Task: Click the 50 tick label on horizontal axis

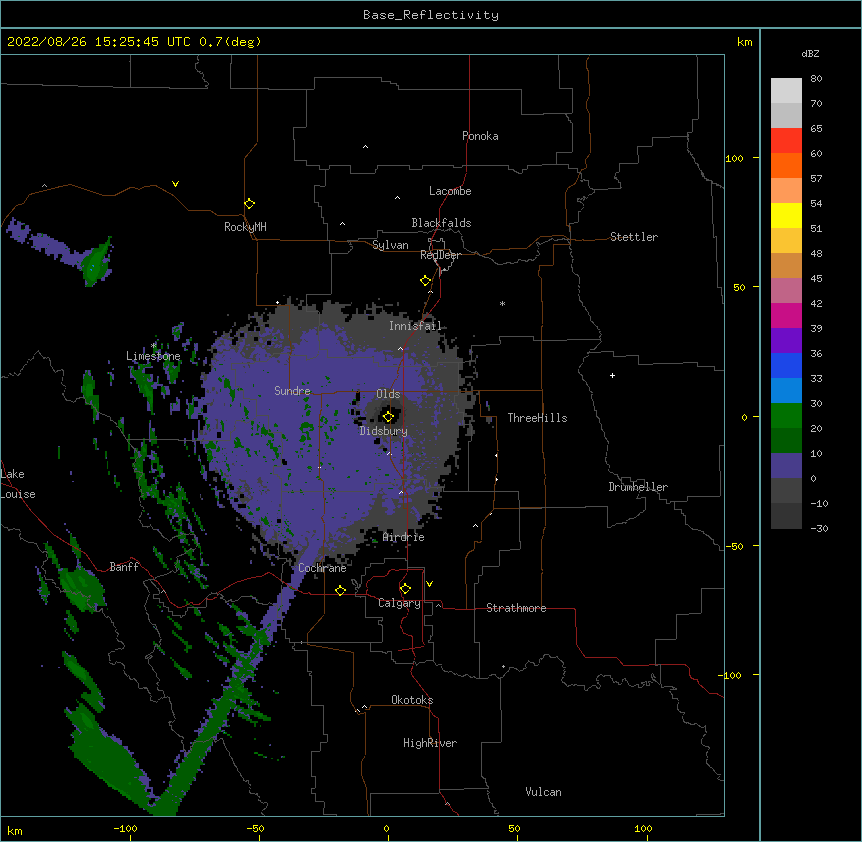Action: (514, 828)
